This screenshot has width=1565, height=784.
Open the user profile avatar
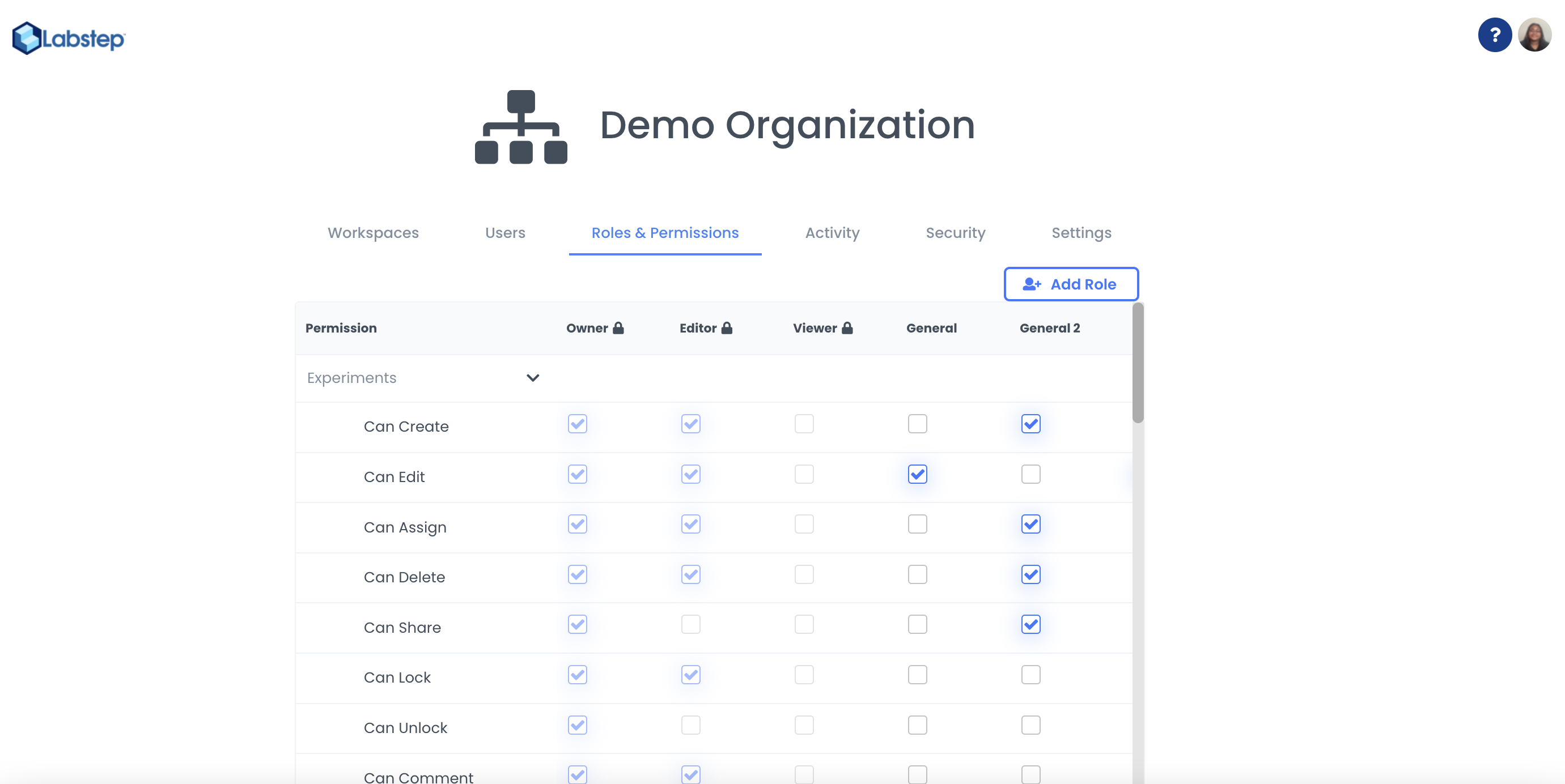click(x=1534, y=35)
